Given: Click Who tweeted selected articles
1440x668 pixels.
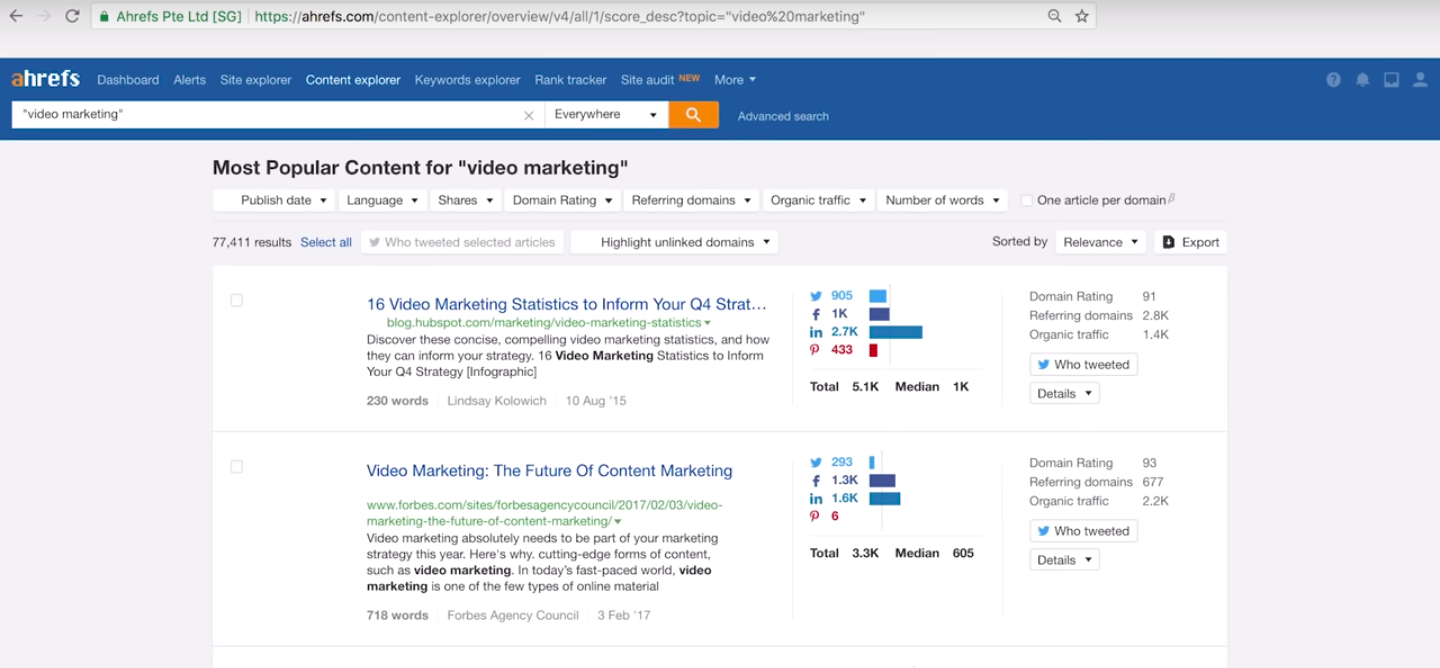Looking at the screenshot, I should point(462,242).
